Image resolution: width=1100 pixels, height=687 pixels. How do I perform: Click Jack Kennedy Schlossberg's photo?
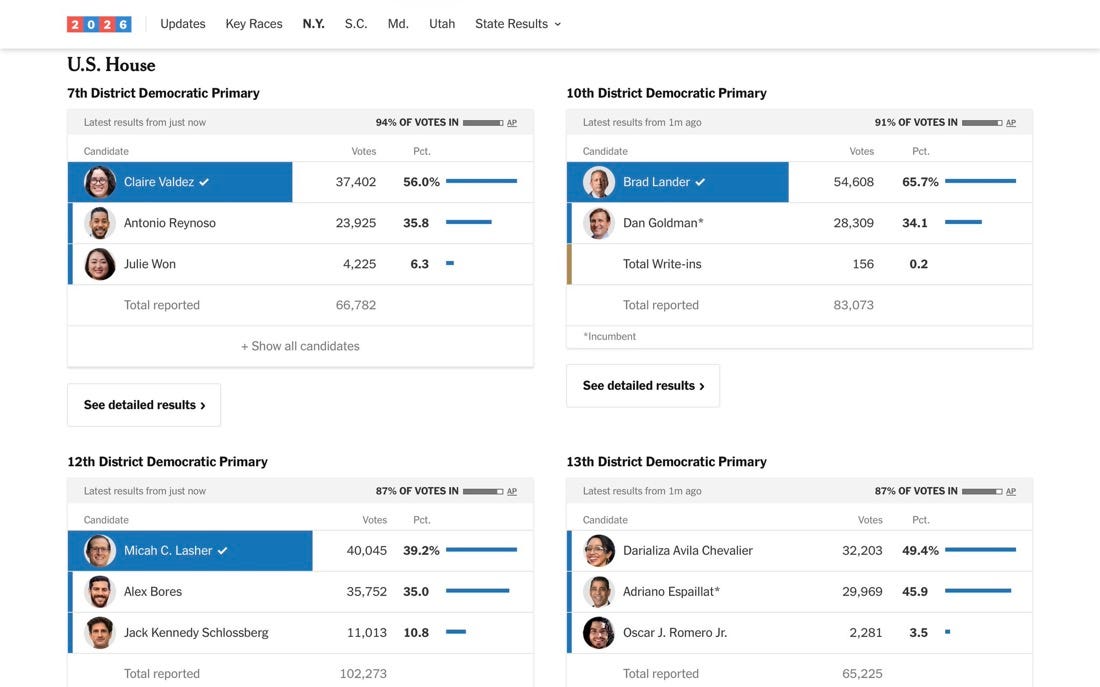(100, 633)
